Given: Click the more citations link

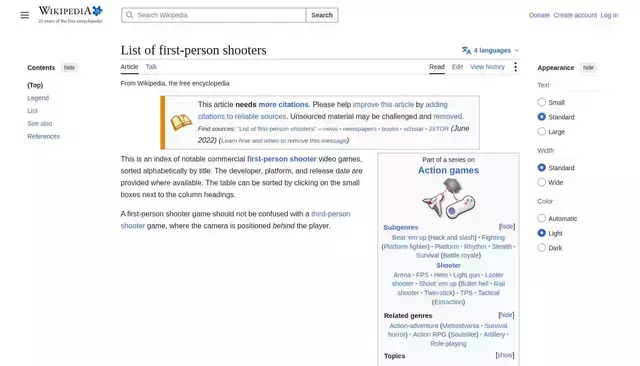Looking at the screenshot, I should coord(283,104).
